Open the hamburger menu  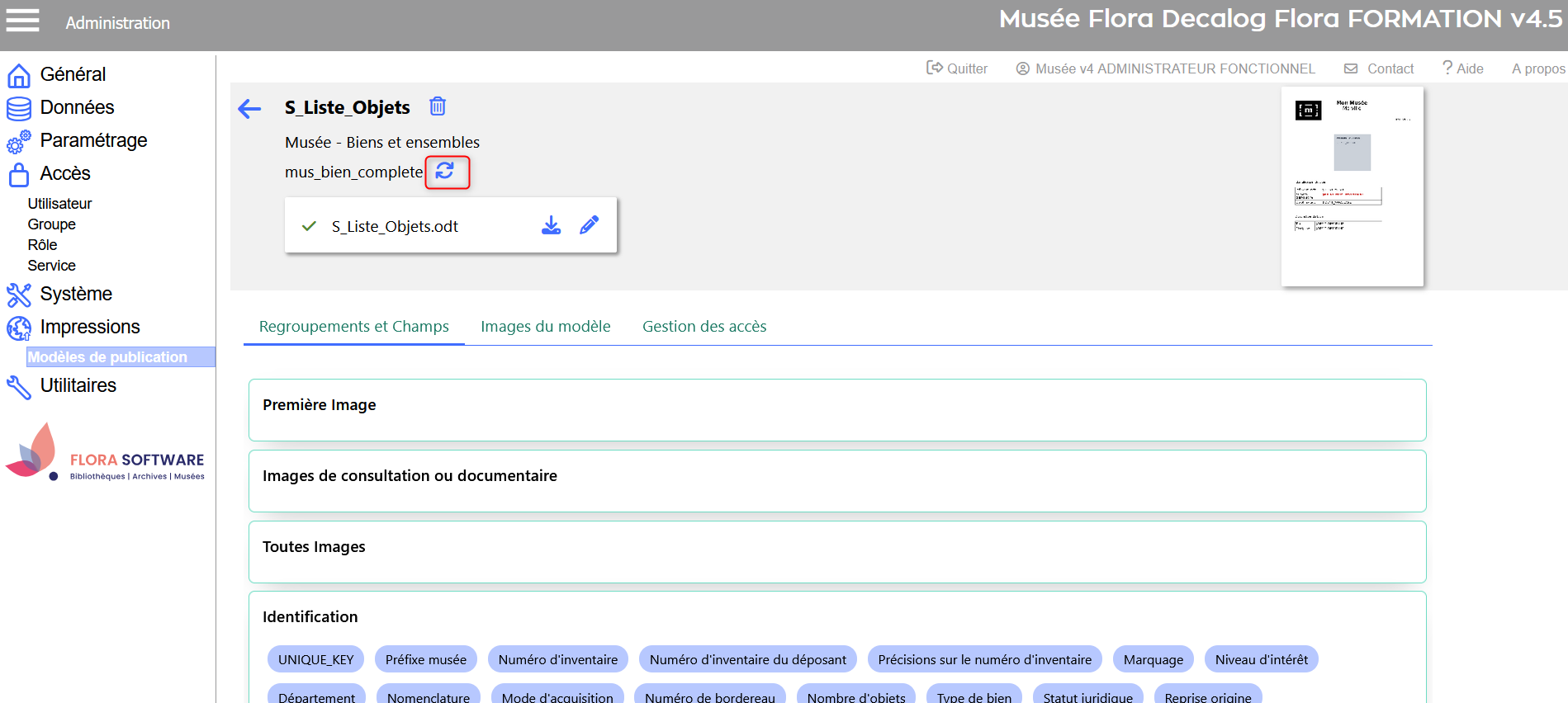point(22,21)
